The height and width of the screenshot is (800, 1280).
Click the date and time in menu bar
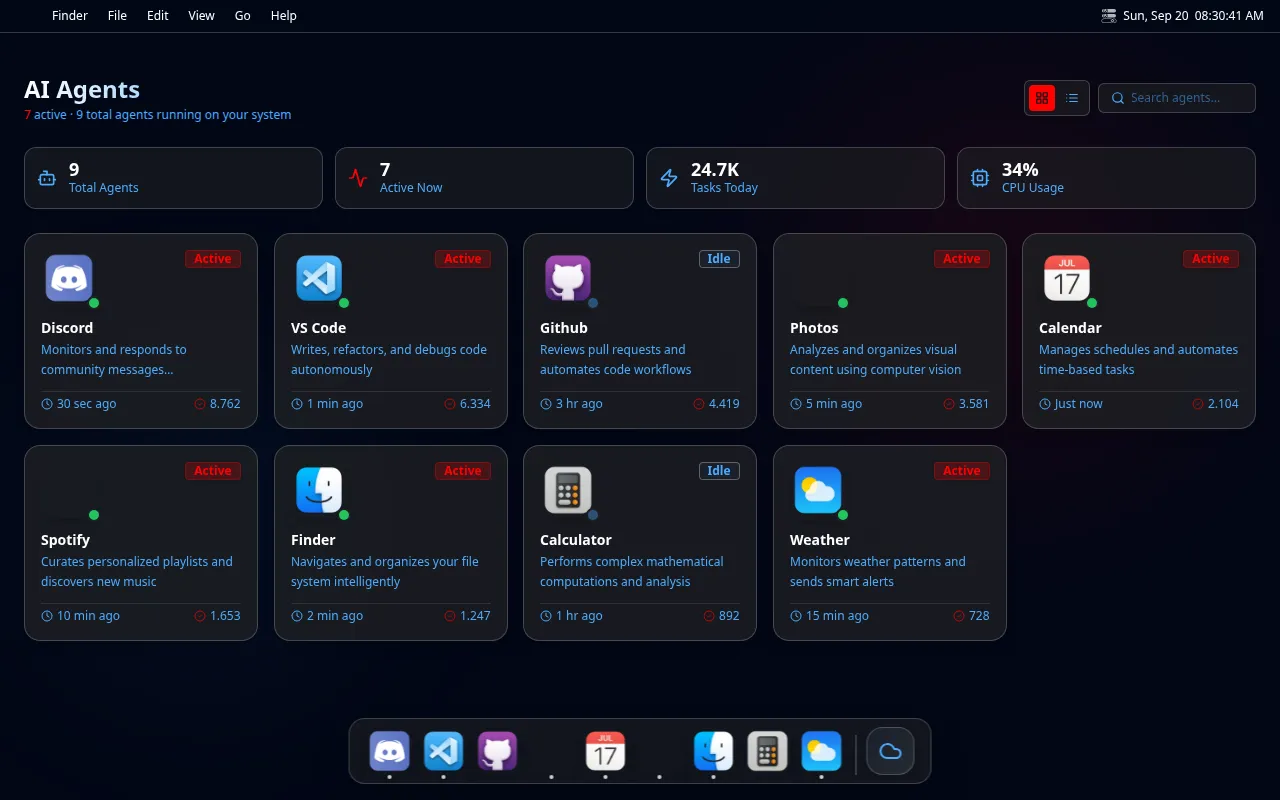point(1193,16)
